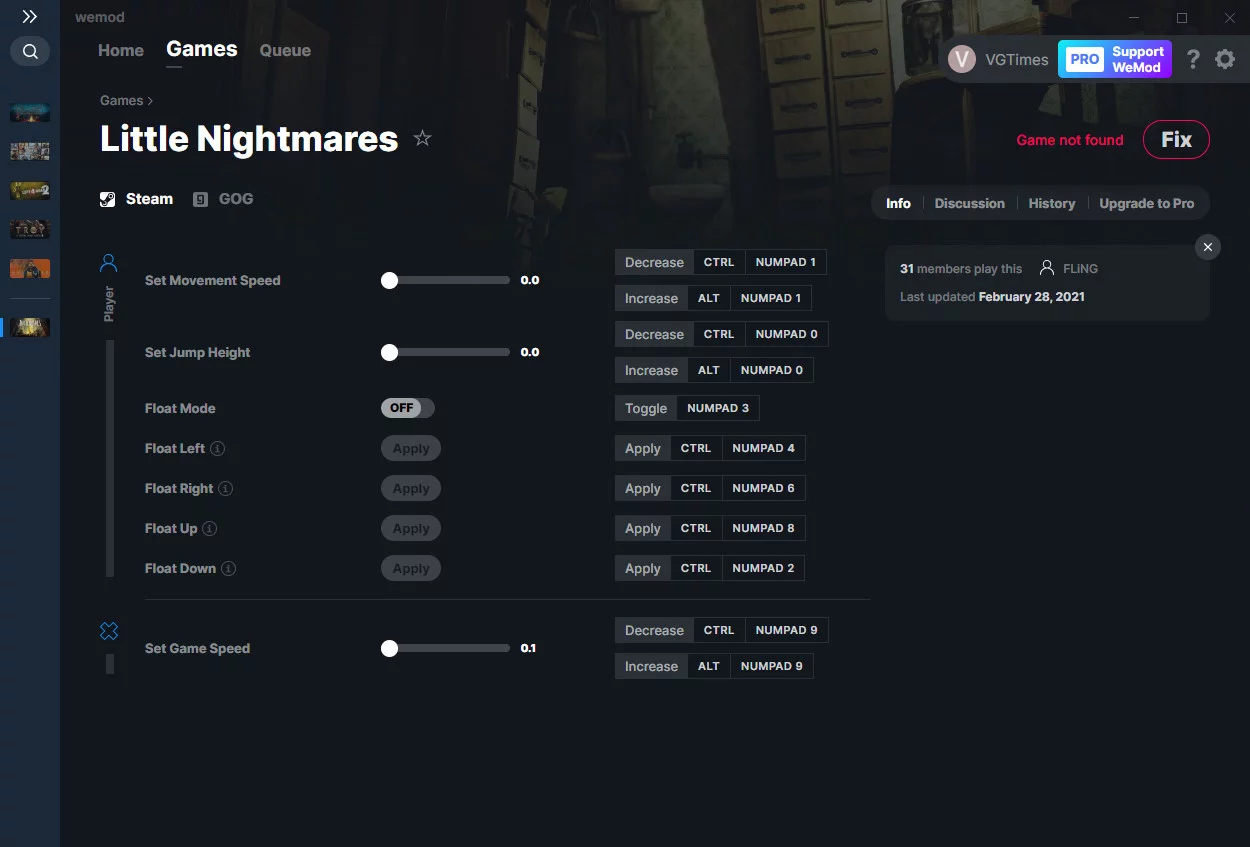This screenshot has width=1250, height=847.
Task: Click the FLING author name
Action: (x=1080, y=268)
